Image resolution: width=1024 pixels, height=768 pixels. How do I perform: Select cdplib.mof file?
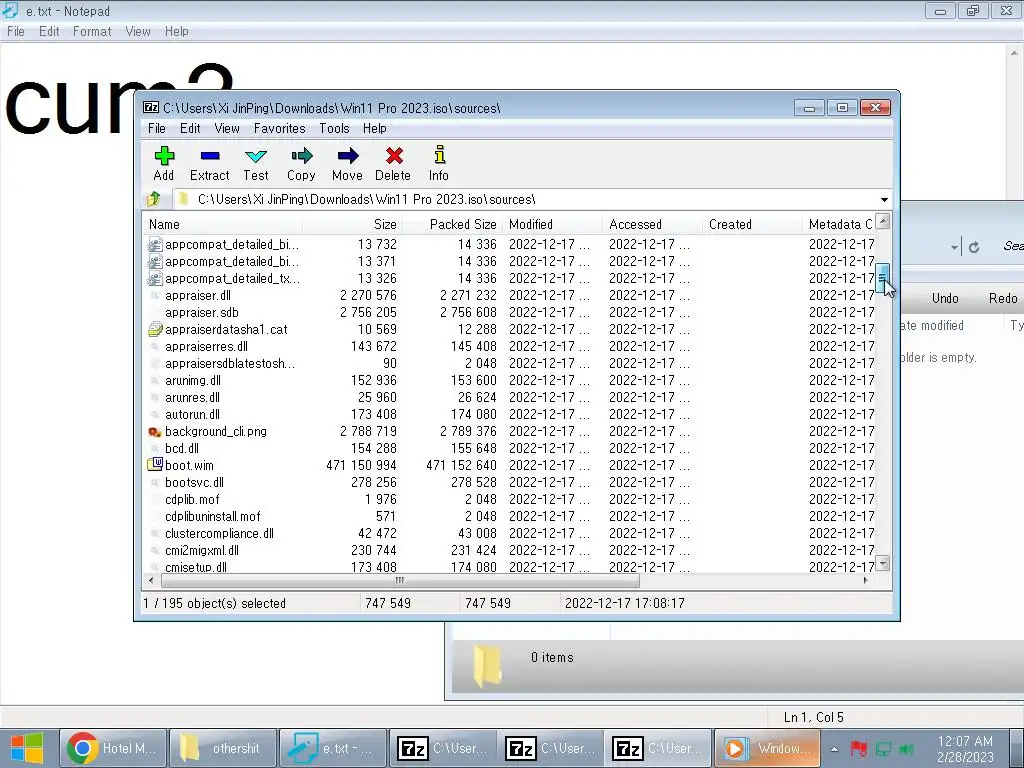[x=192, y=499]
